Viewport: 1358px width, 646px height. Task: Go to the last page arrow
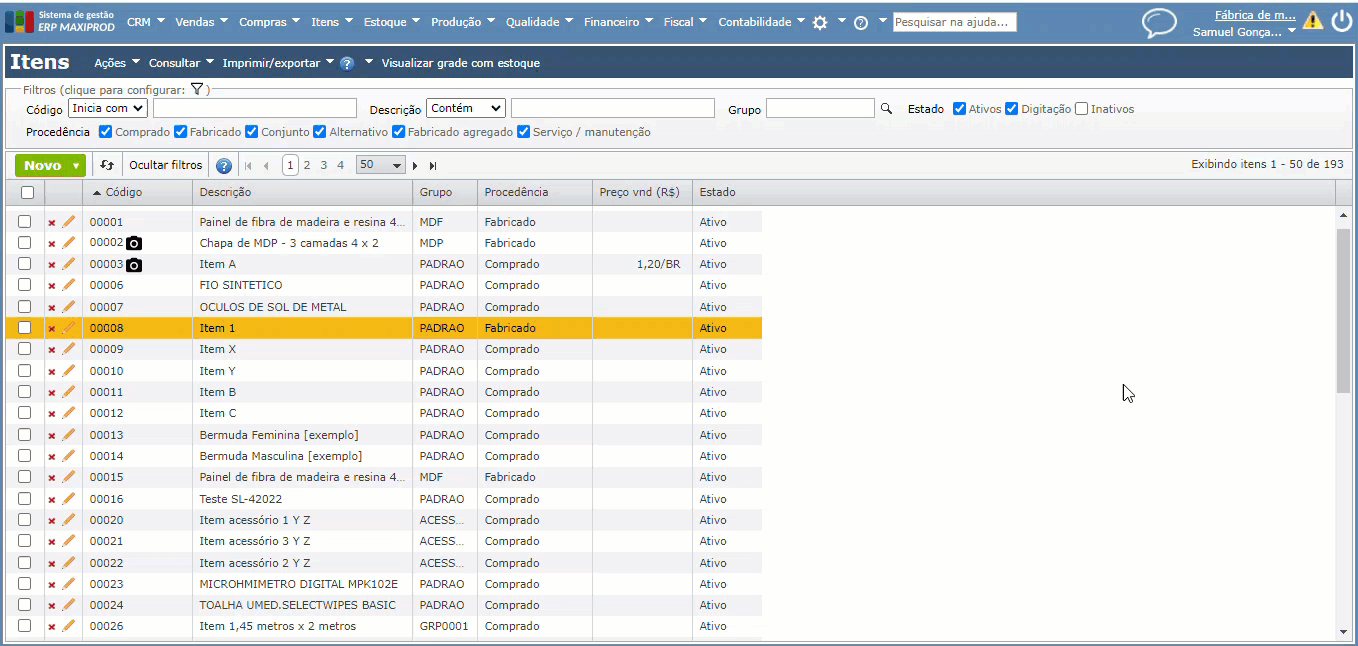point(433,166)
